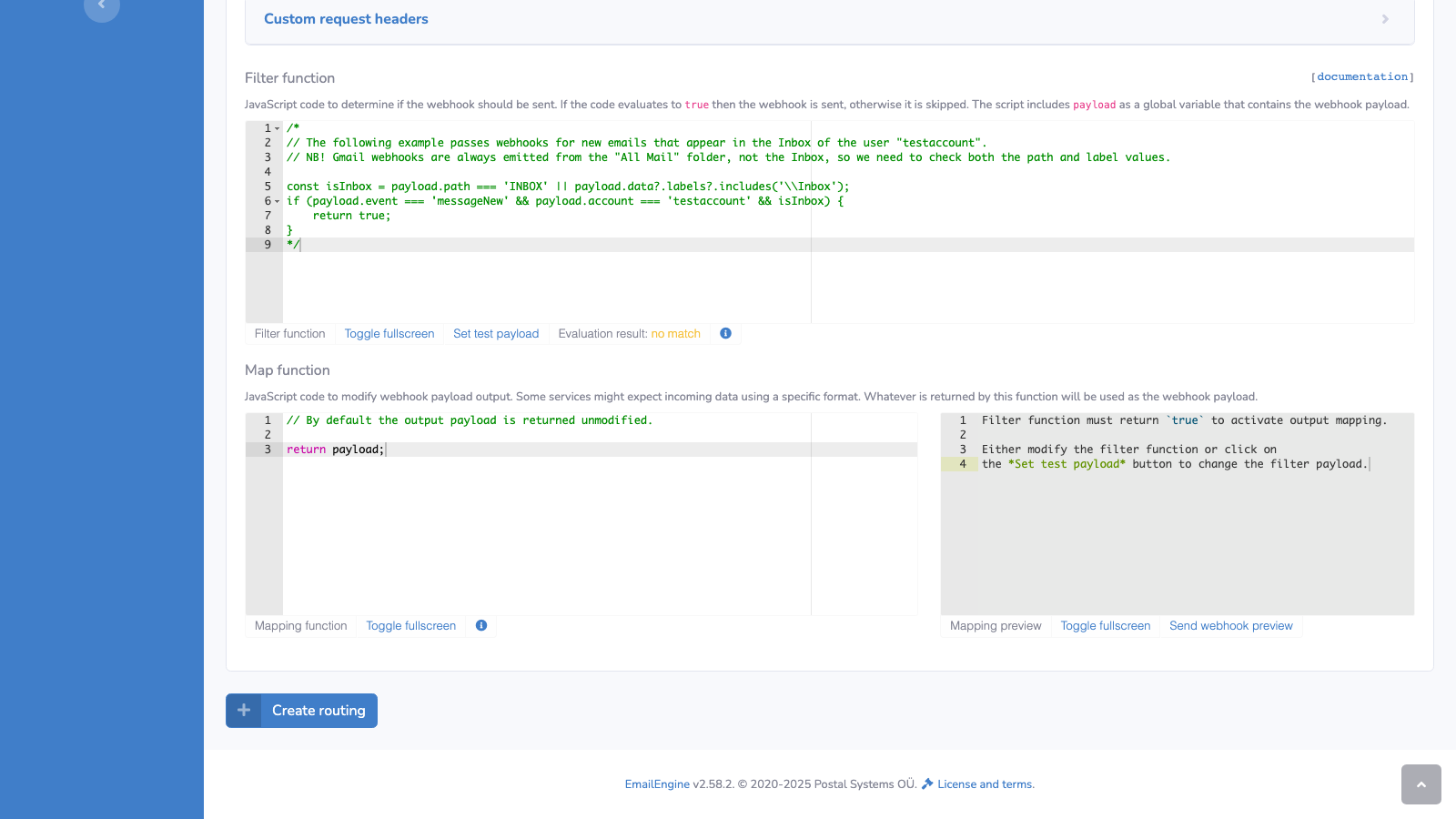Image resolution: width=1456 pixels, height=819 pixels.
Task: Open the License and terms link
Action: (x=984, y=784)
